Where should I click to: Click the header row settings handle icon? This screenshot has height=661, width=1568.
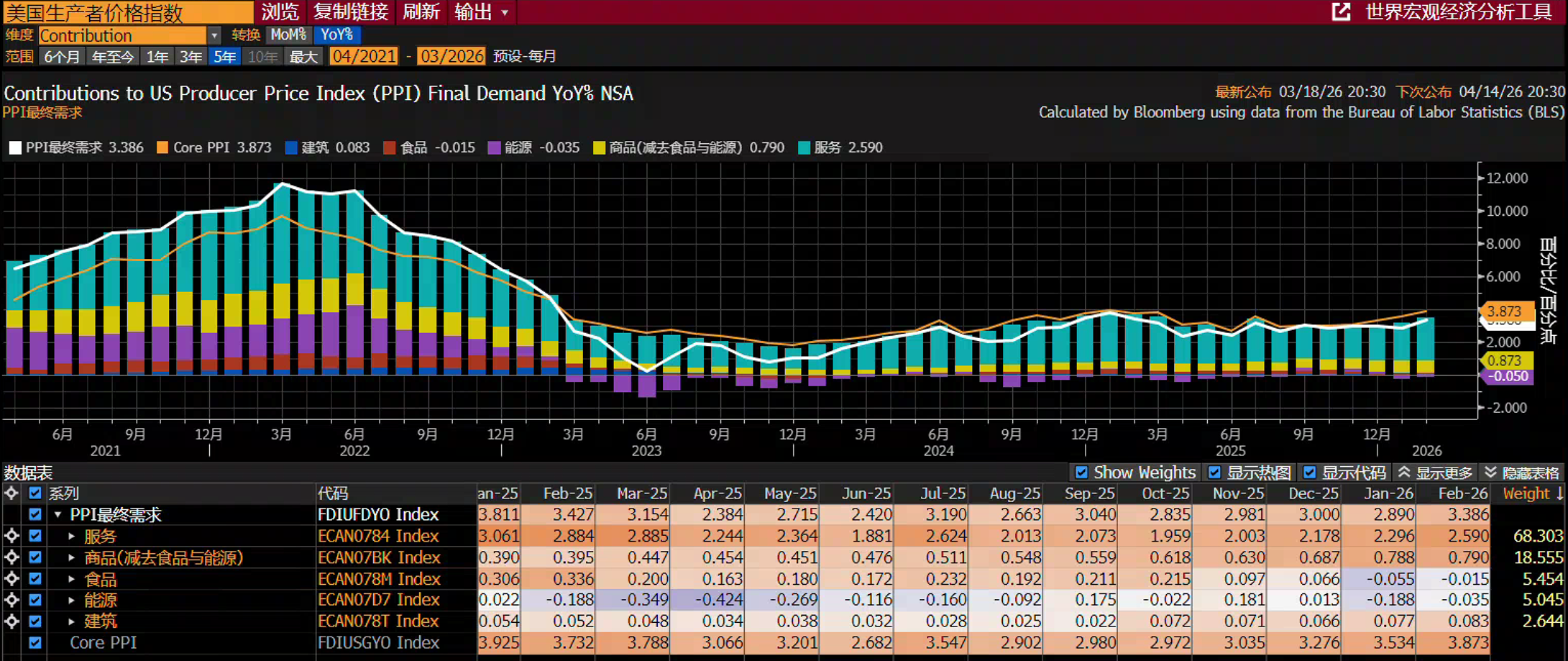pos(12,493)
